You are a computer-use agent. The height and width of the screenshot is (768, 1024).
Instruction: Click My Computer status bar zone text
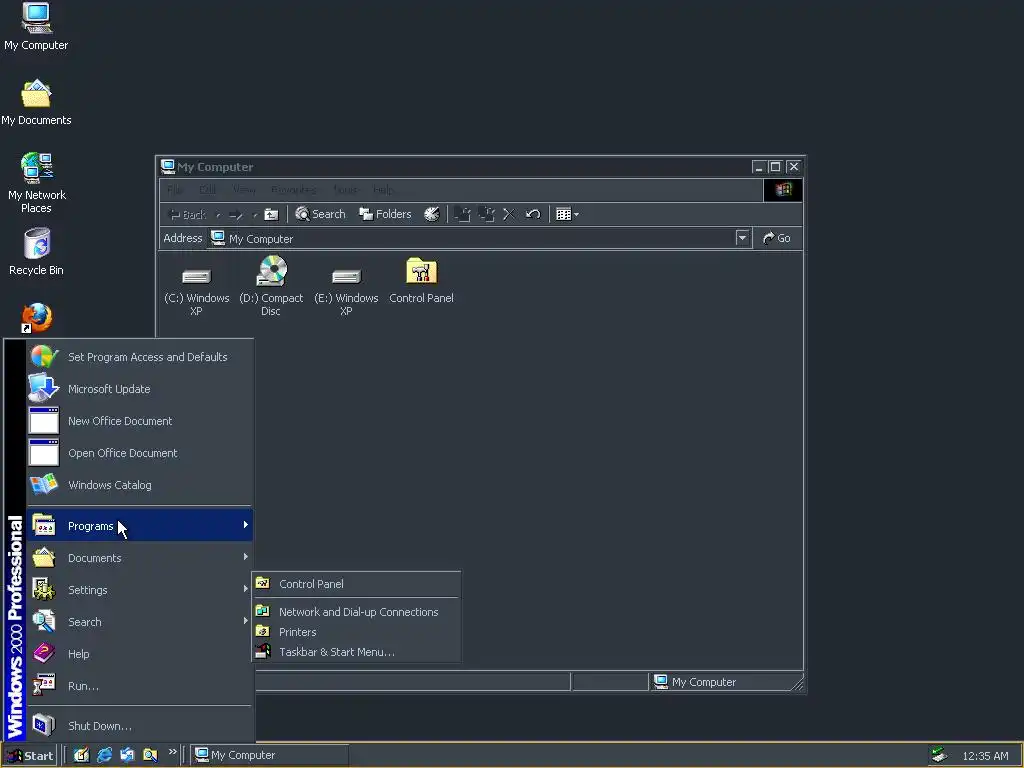tap(703, 682)
